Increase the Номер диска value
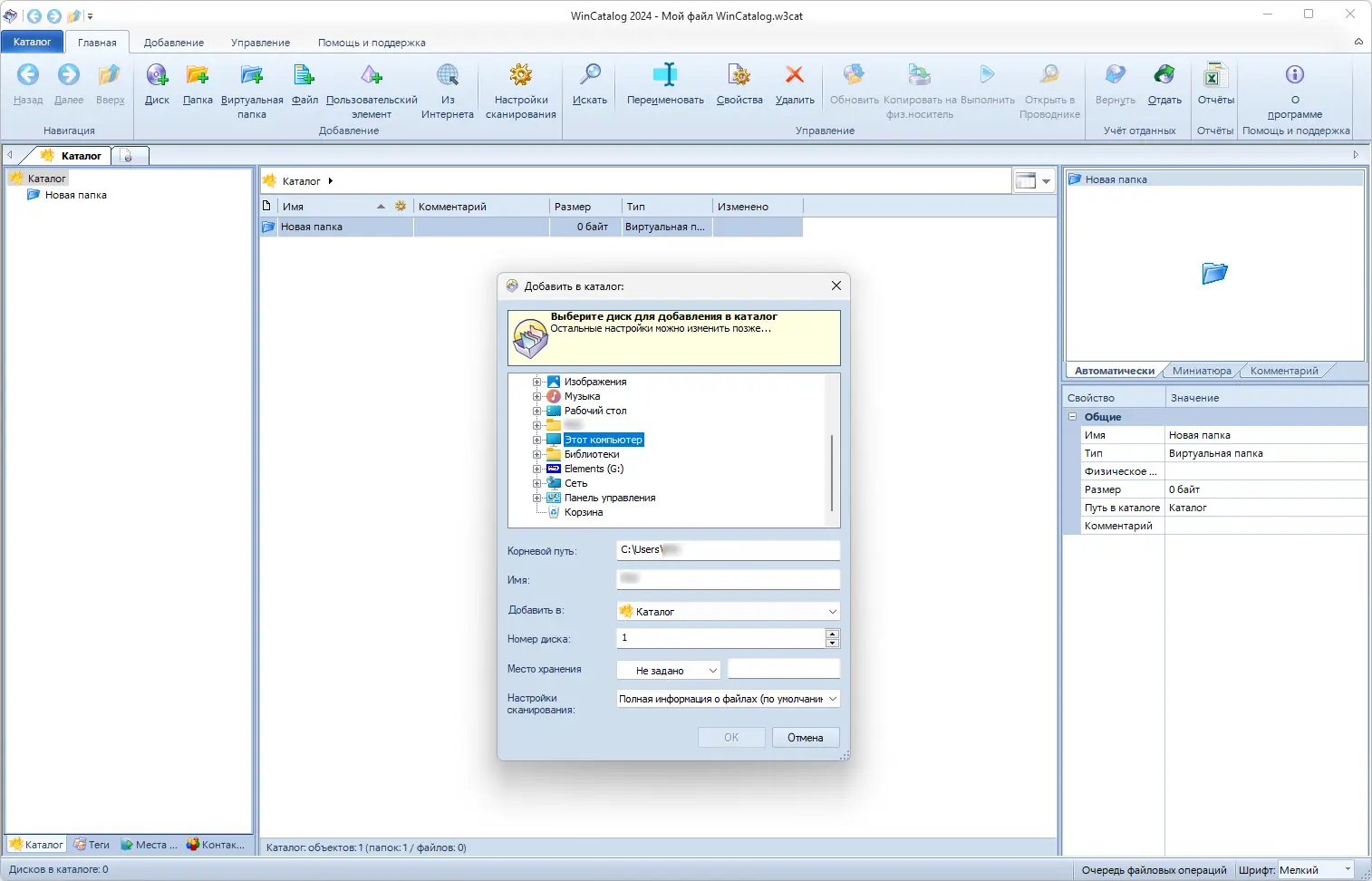Screen dimensions: 1372x881 (x=832, y=634)
